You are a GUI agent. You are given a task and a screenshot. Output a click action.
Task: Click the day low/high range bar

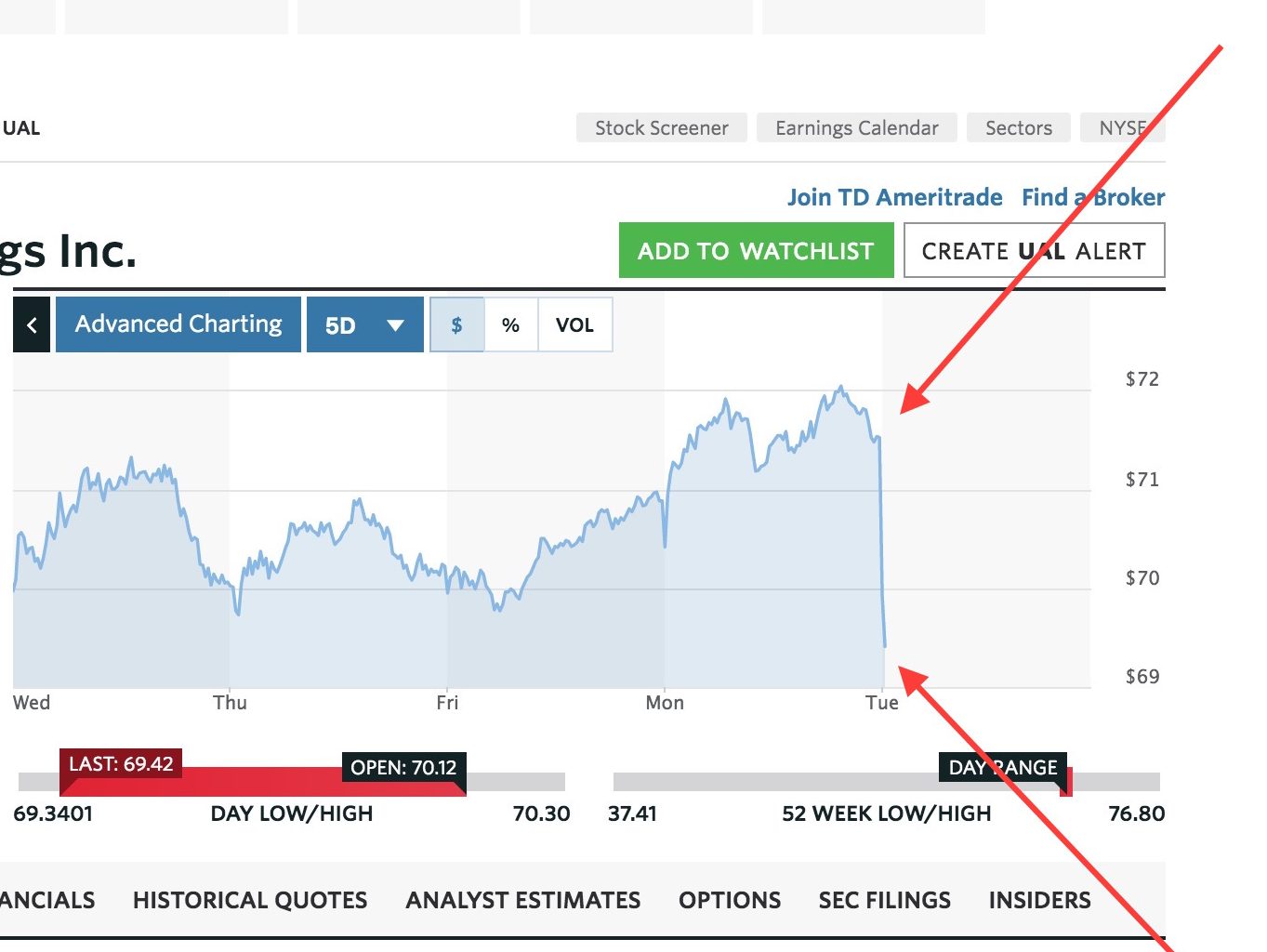coord(291,782)
